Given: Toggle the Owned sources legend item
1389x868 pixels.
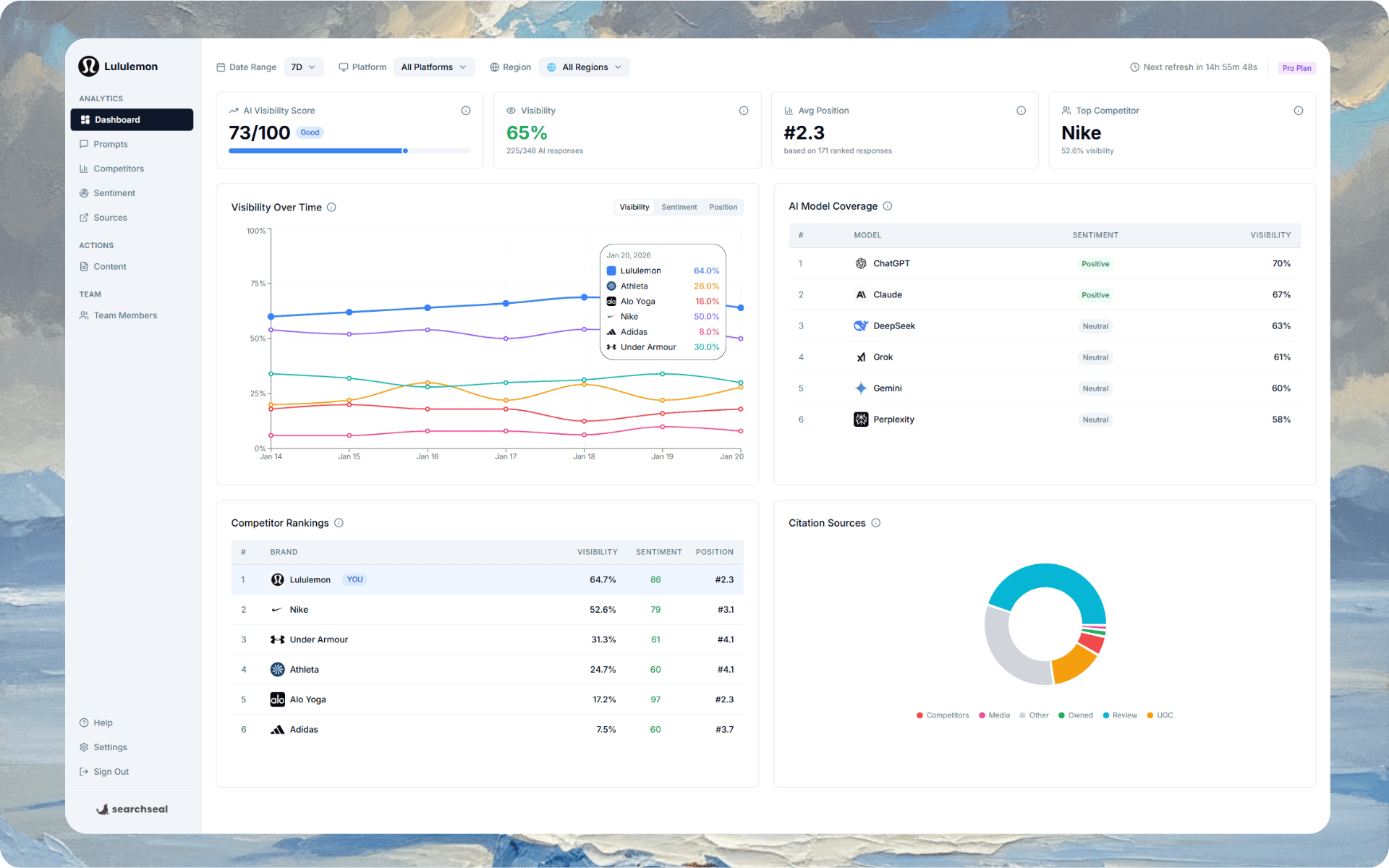Looking at the screenshot, I should point(1076,715).
